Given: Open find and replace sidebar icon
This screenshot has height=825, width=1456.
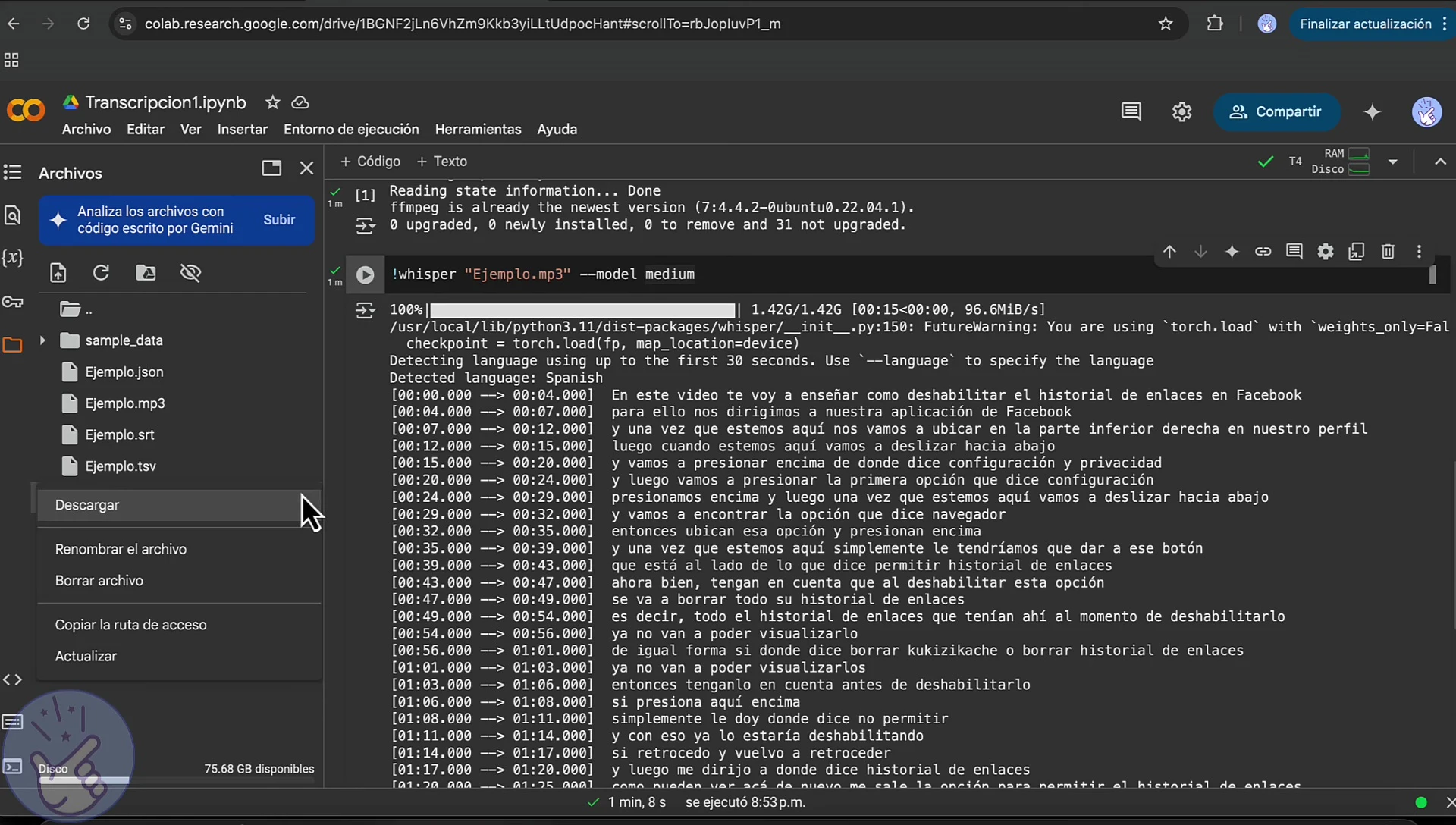Looking at the screenshot, I should (x=13, y=216).
